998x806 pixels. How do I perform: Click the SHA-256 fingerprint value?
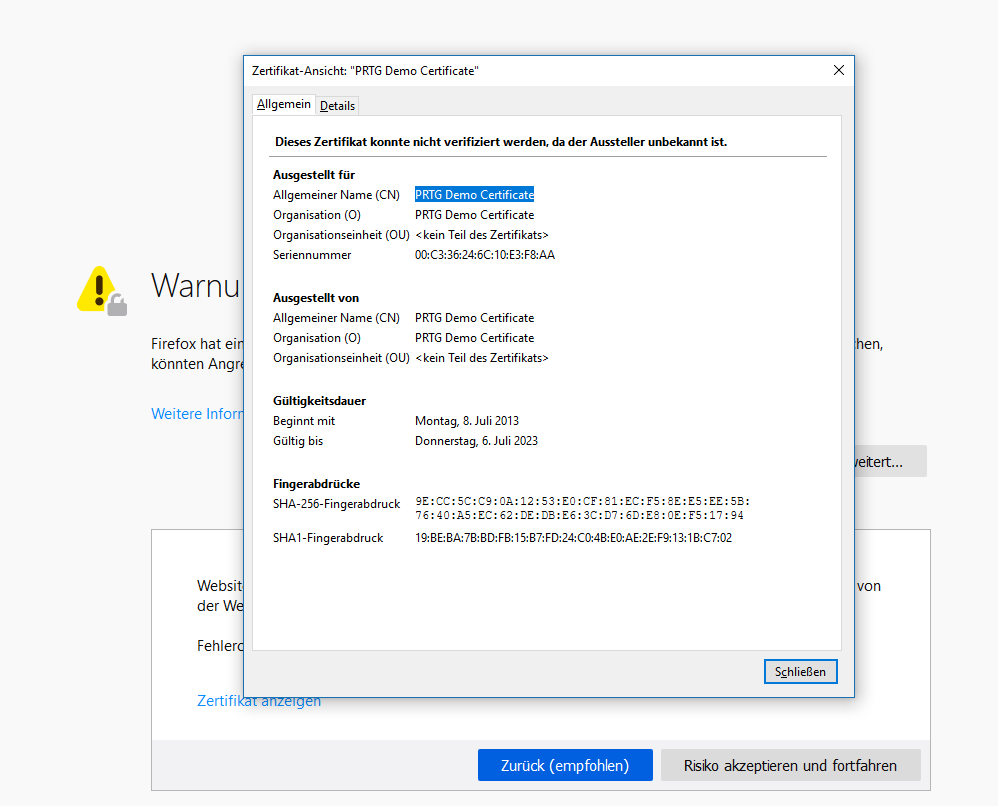pos(582,508)
